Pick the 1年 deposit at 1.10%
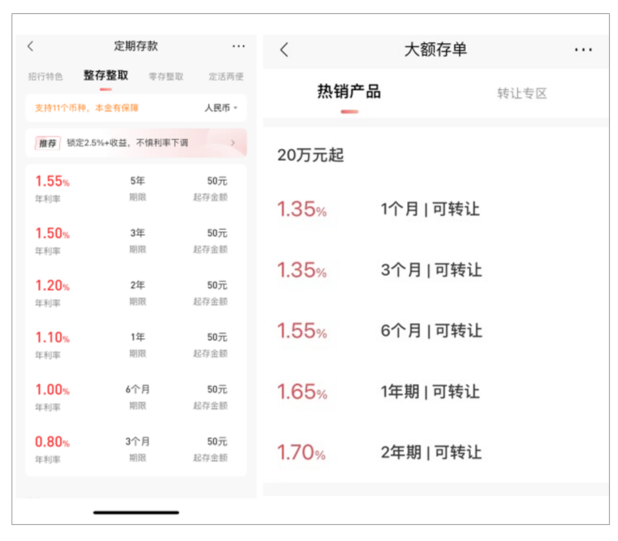The image size is (618, 541). [136, 344]
